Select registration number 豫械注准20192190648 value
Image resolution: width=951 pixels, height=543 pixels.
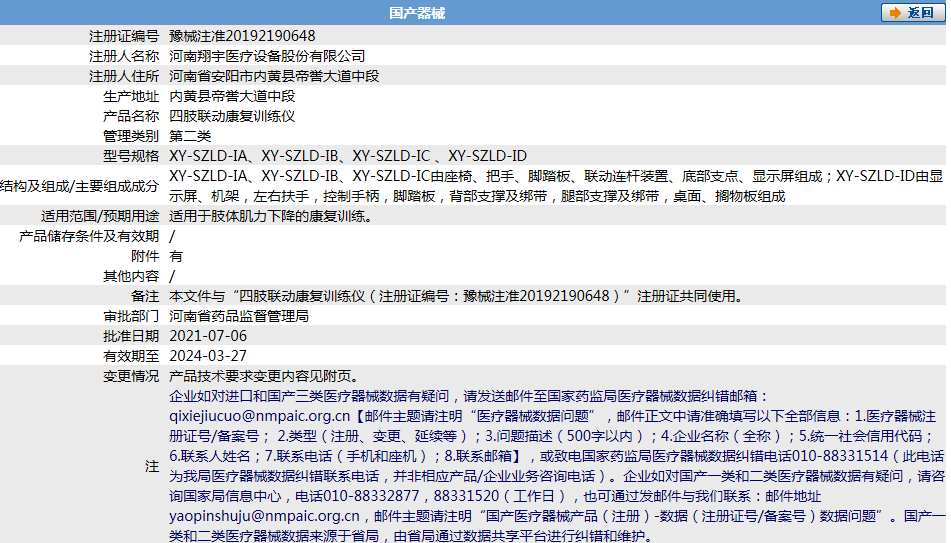click(x=242, y=36)
